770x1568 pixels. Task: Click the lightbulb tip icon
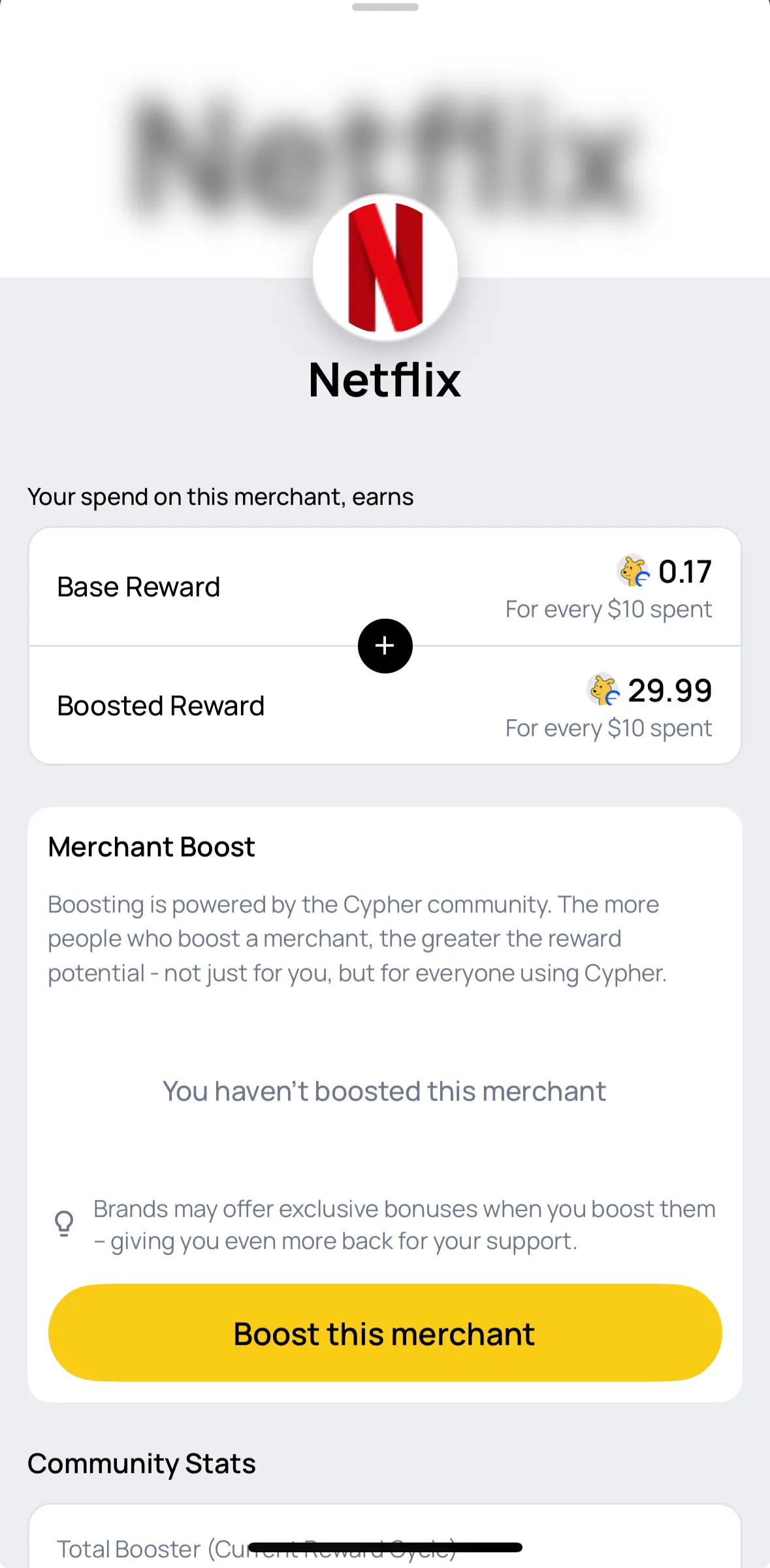pyautogui.click(x=64, y=1224)
